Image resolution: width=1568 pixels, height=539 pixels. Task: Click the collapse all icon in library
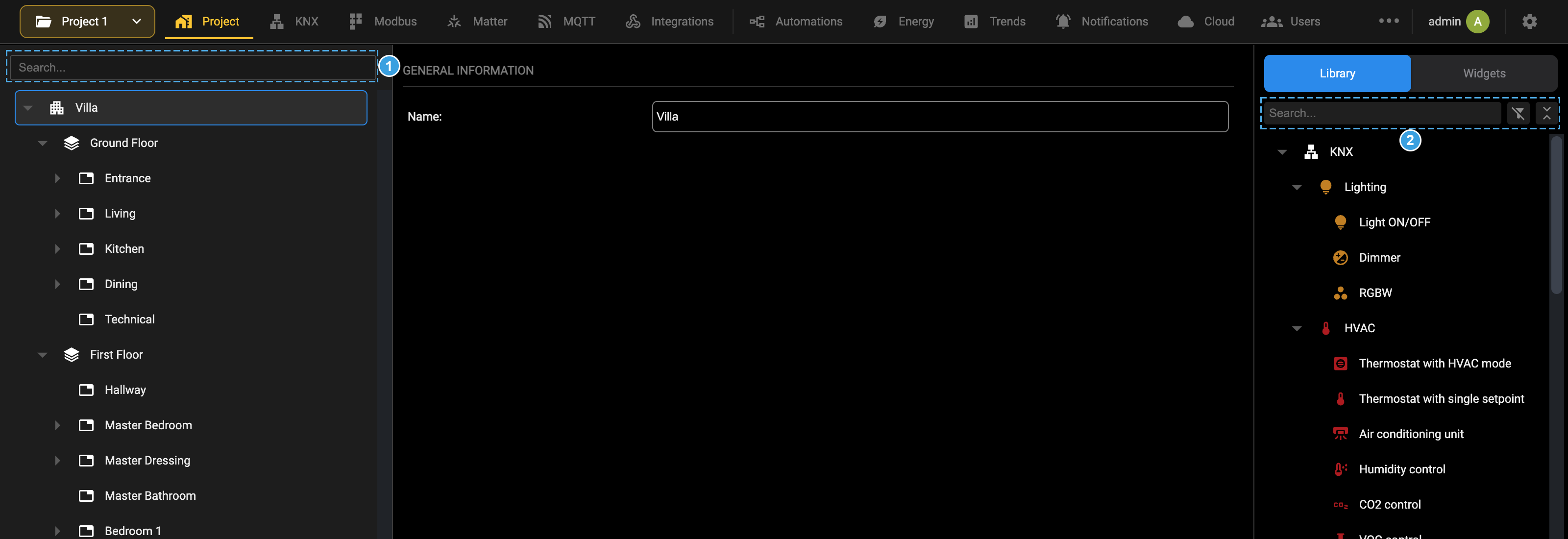pyautogui.click(x=1547, y=113)
